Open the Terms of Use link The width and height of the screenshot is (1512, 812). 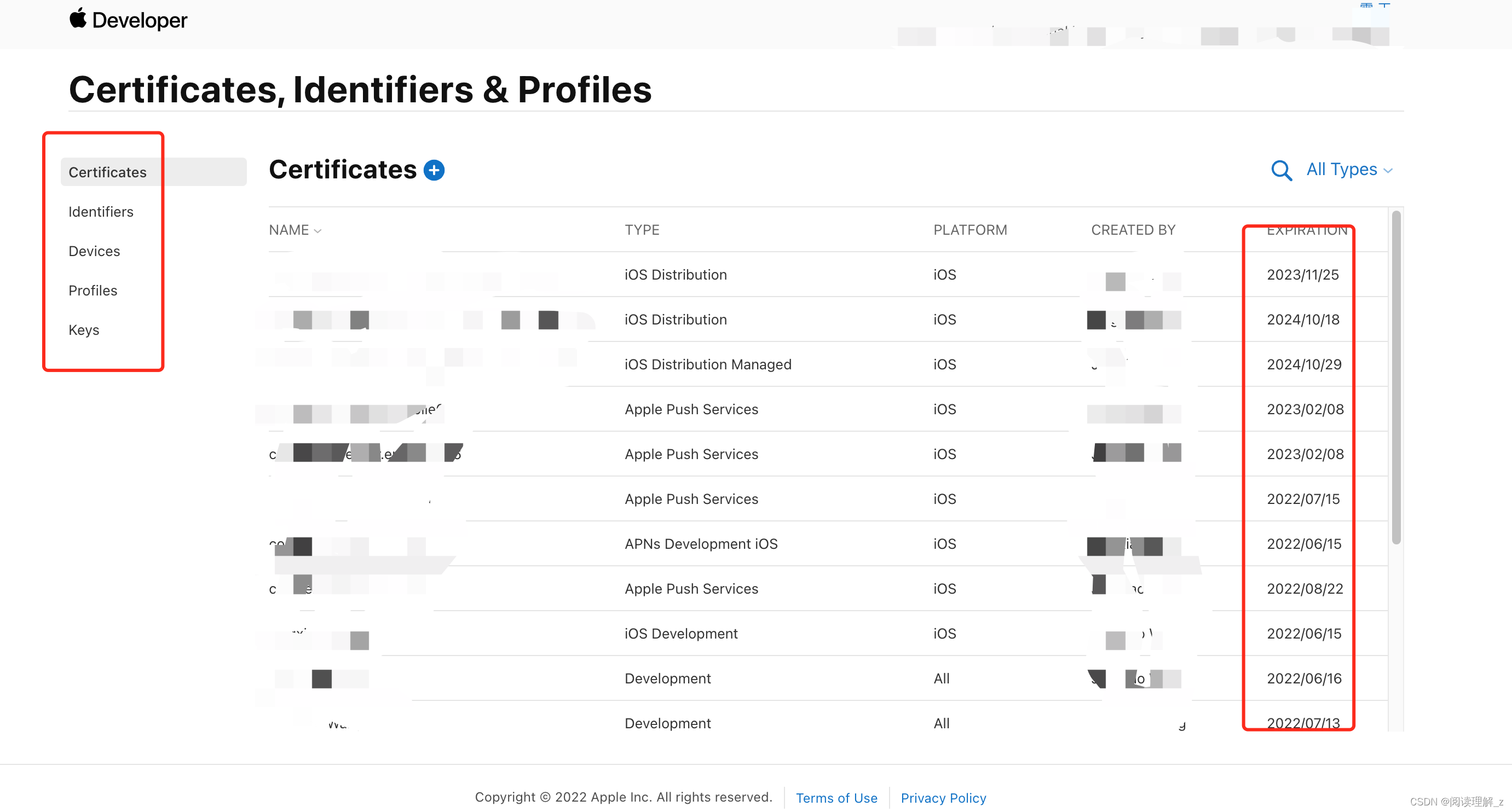tap(836, 797)
